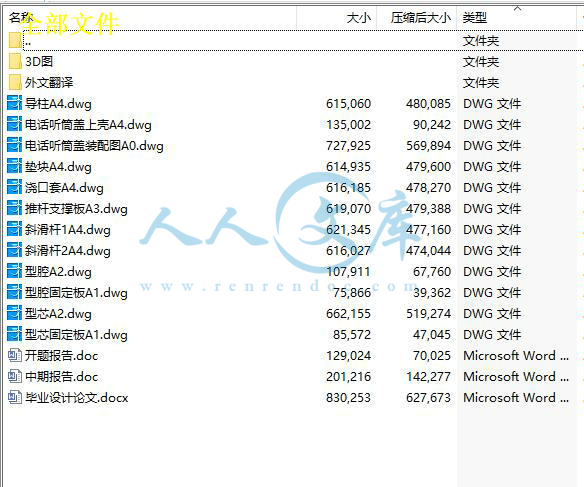Click the DWG icon of 斜滑杆2A4.dwg
The height and width of the screenshot is (487, 584).
pyautogui.click(x=15, y=251)
